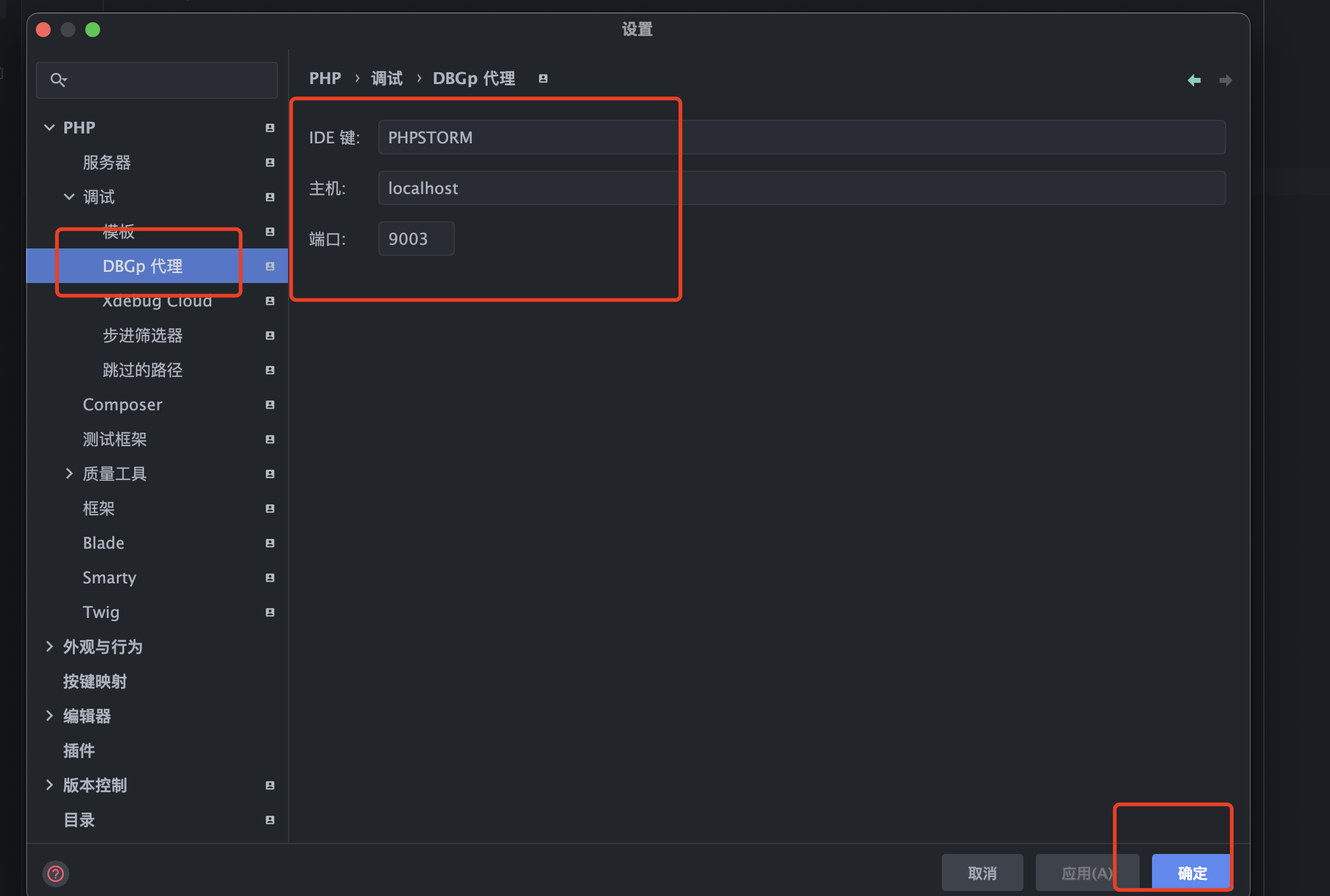This screenshot has width=1330, height=896.
Task: Expand the 编辑器 settings section
Action: tap(49, 716)
